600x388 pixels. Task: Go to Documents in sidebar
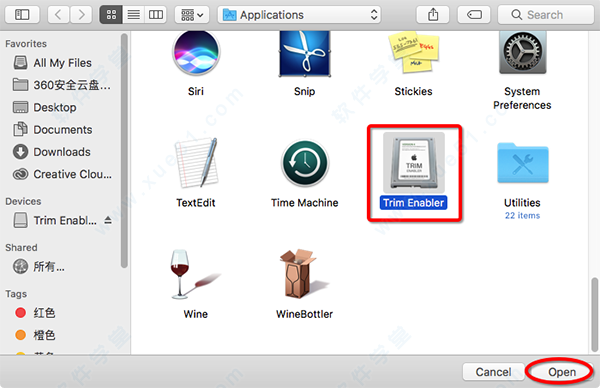(53, 130)
